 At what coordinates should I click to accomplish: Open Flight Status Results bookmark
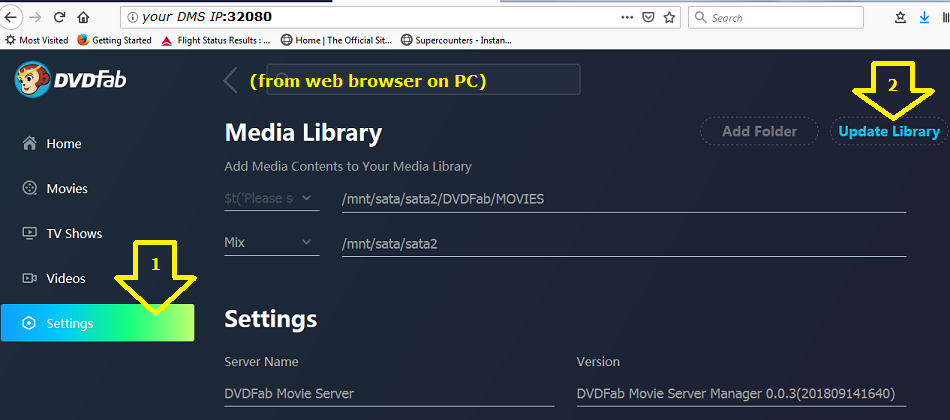tap(216, 41)
